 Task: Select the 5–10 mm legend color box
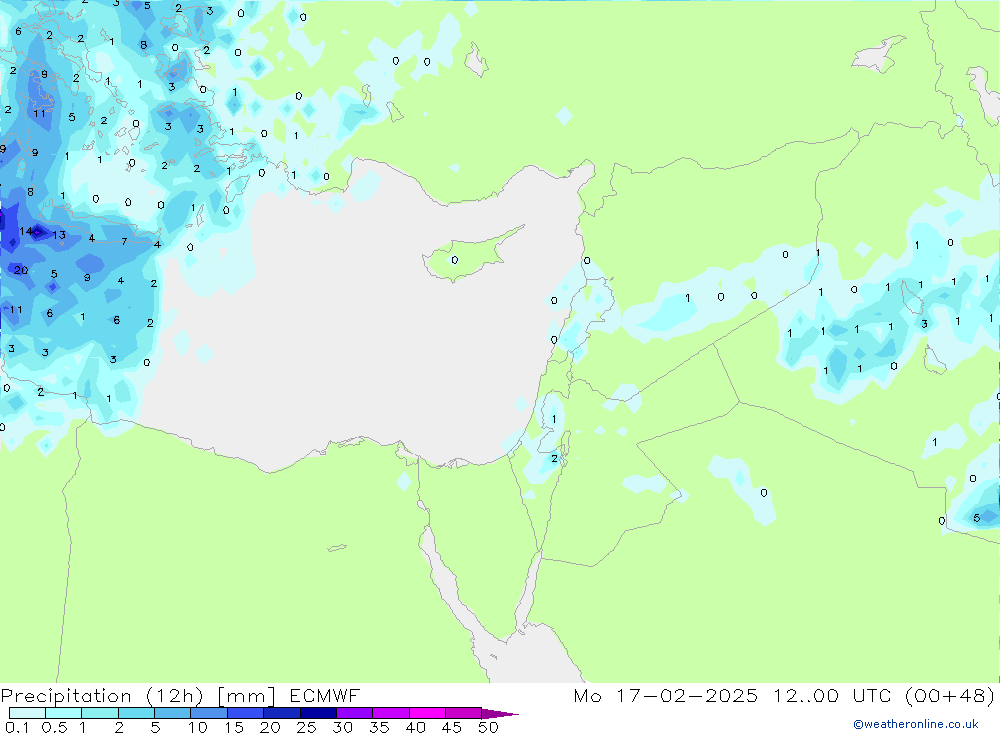tap(173, 713)
